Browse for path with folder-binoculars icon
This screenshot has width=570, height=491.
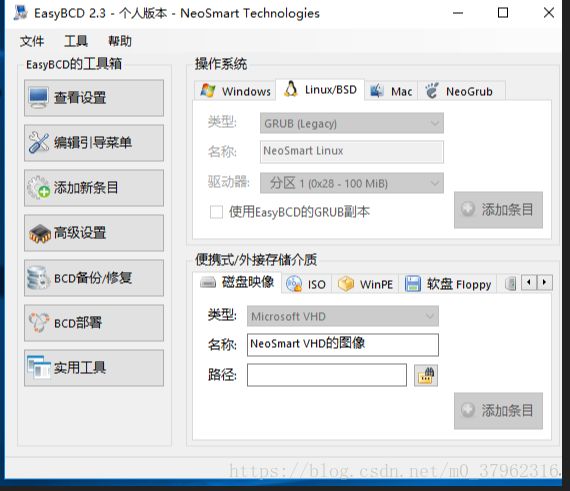(x=426, y=375)
